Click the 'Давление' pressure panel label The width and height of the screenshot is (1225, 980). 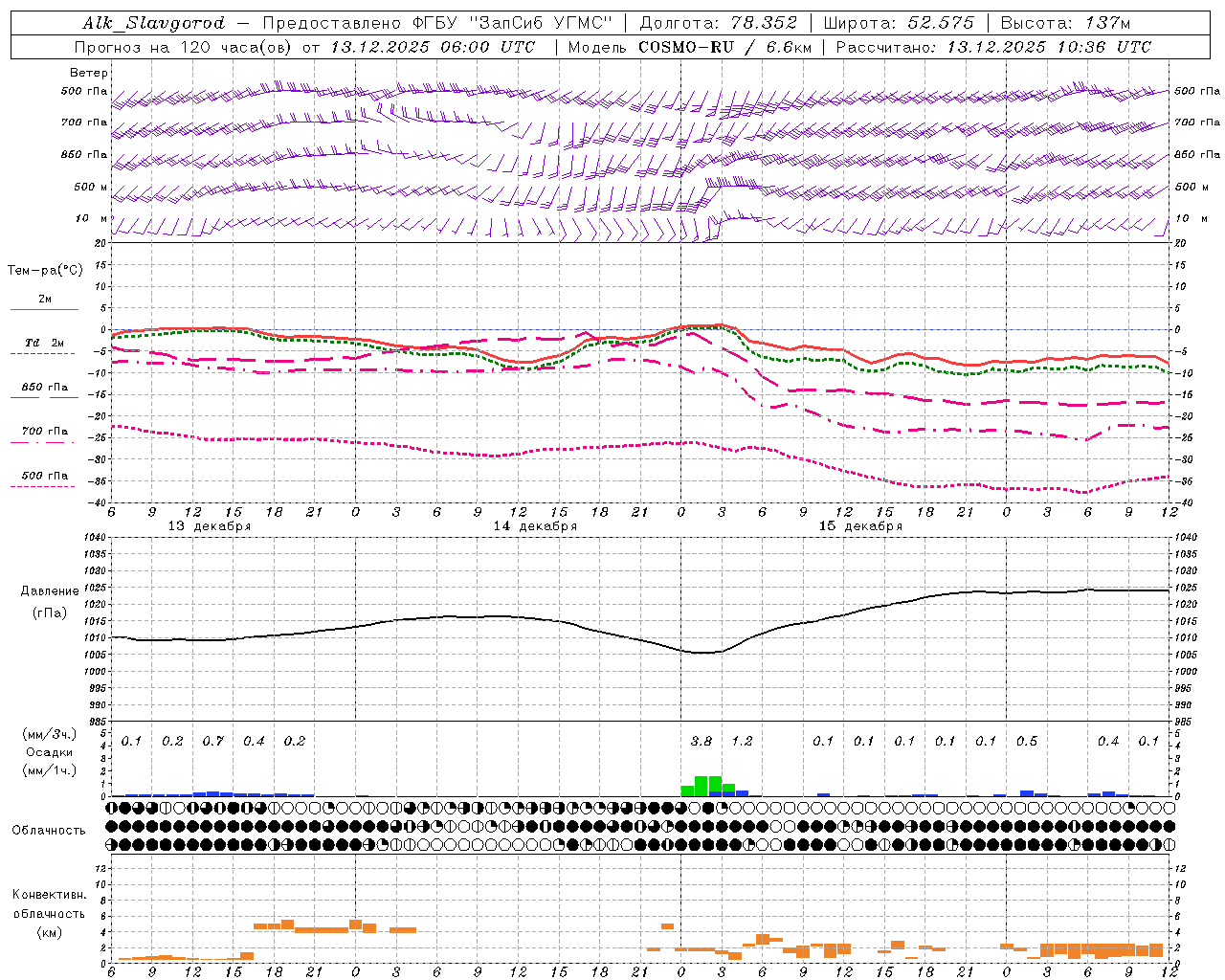[x=50, y=590]
